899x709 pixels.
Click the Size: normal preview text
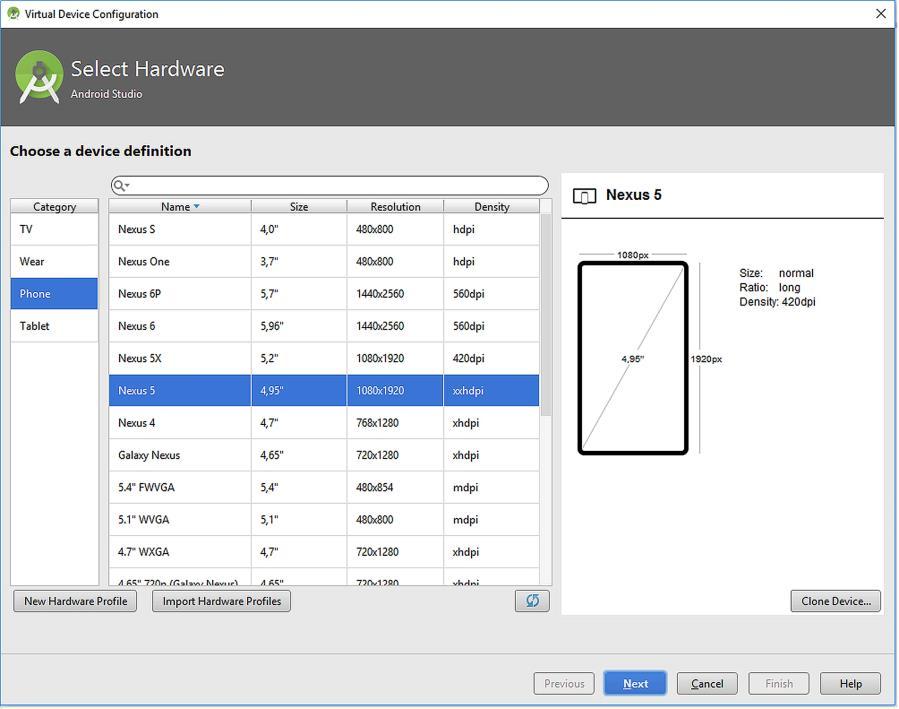776,273
